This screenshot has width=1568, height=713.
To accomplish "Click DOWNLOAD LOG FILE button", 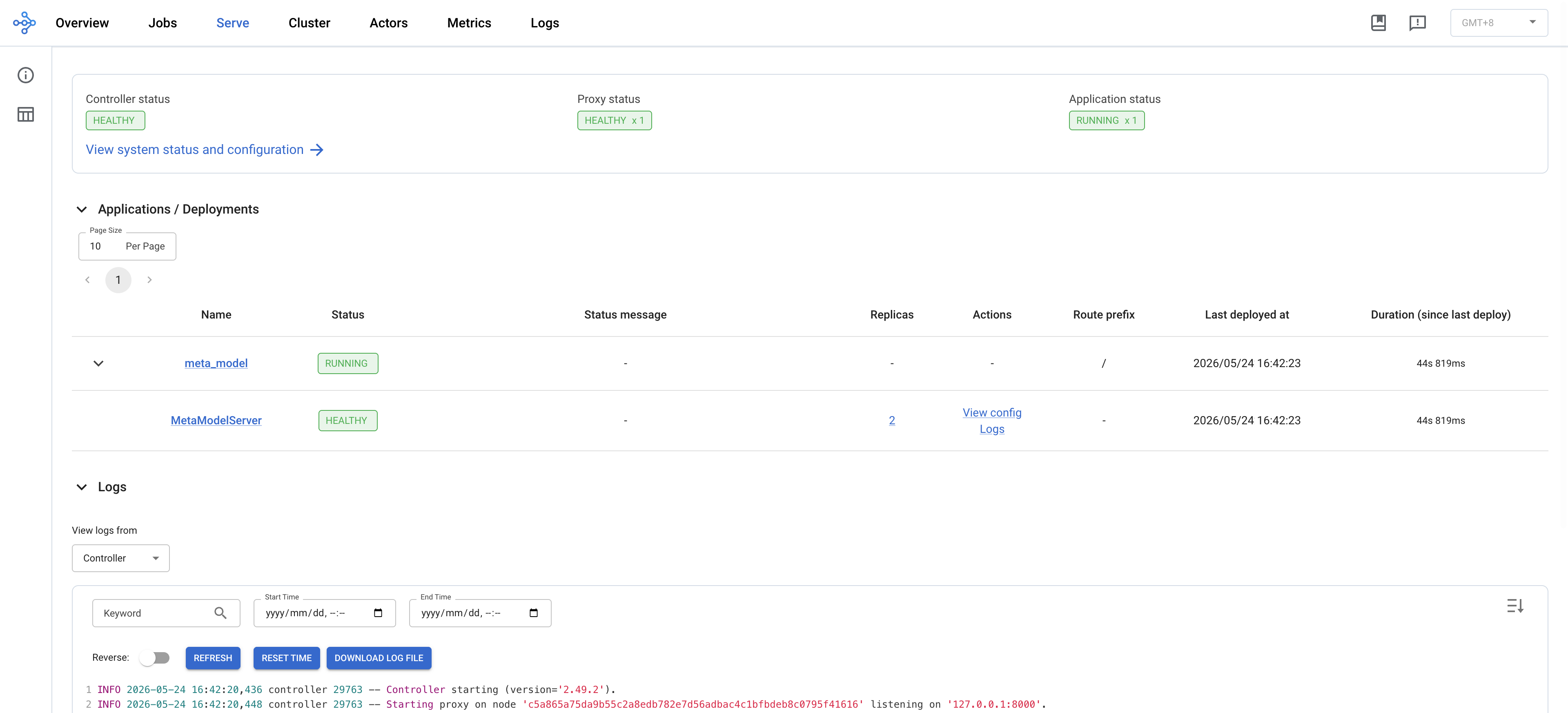I will point(379,658).
